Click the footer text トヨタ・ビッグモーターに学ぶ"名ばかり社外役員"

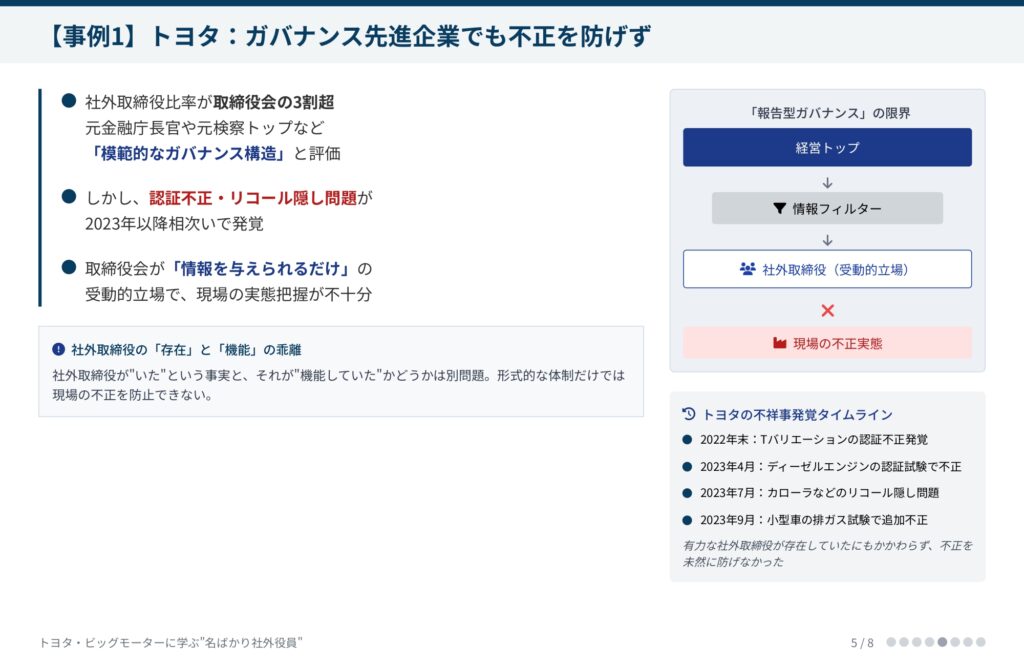(x=170, y=643)
